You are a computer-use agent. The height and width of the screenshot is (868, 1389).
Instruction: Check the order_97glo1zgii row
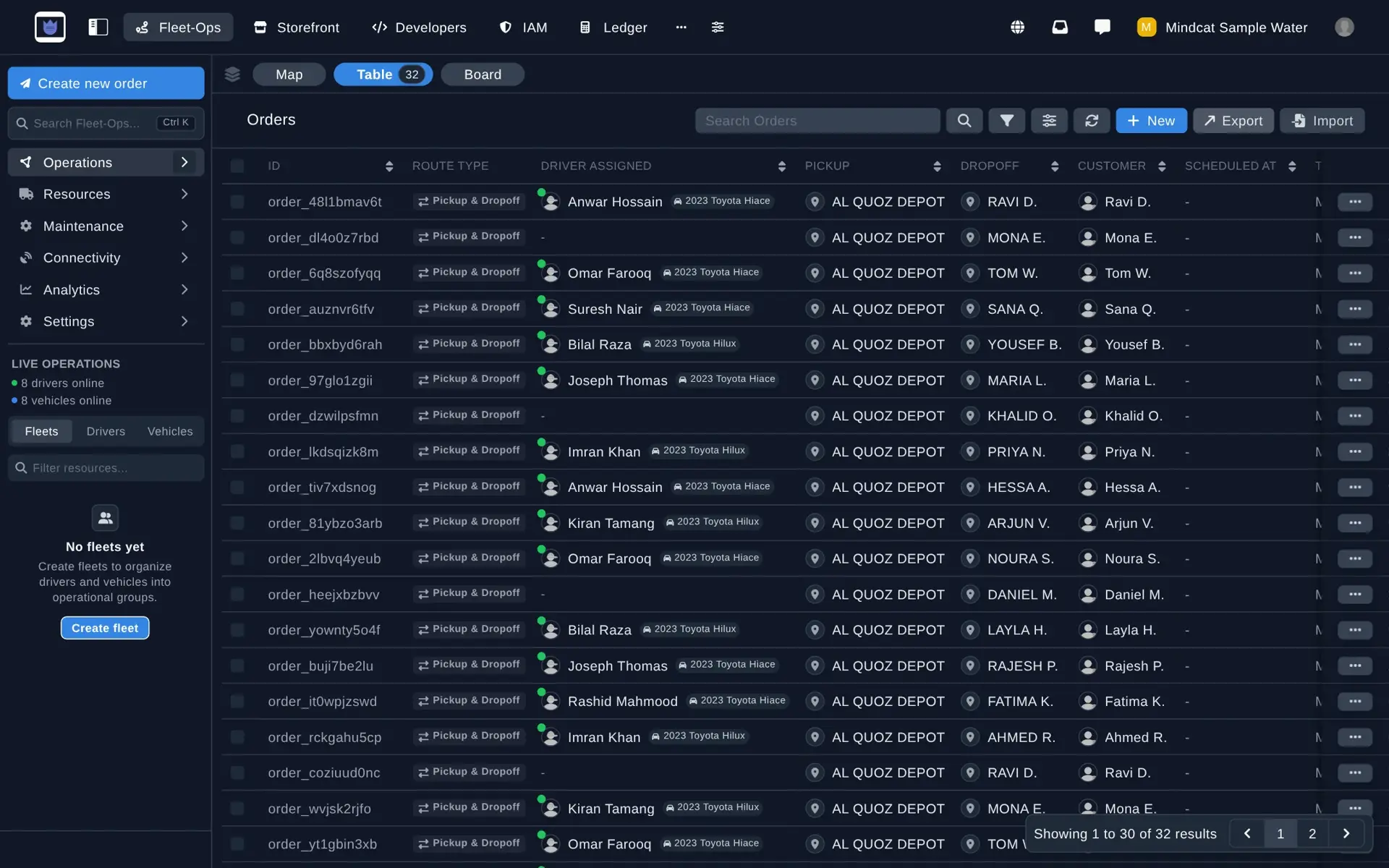point(237,380)
